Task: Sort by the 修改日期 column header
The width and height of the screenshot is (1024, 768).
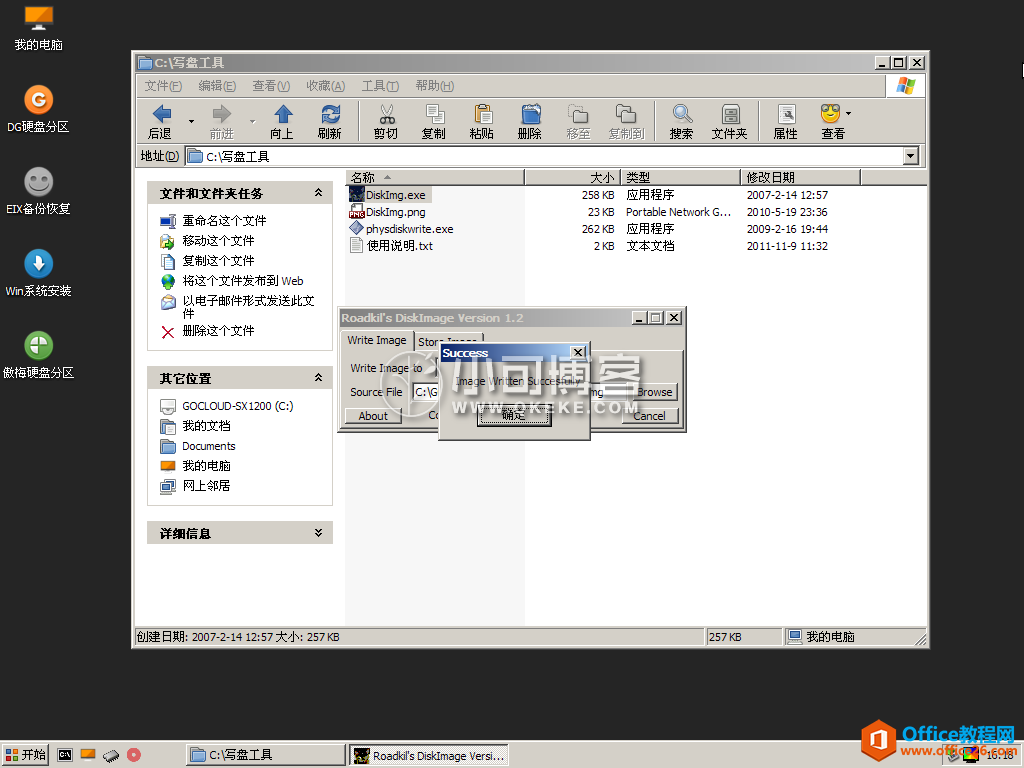Action: coord(801,177)
